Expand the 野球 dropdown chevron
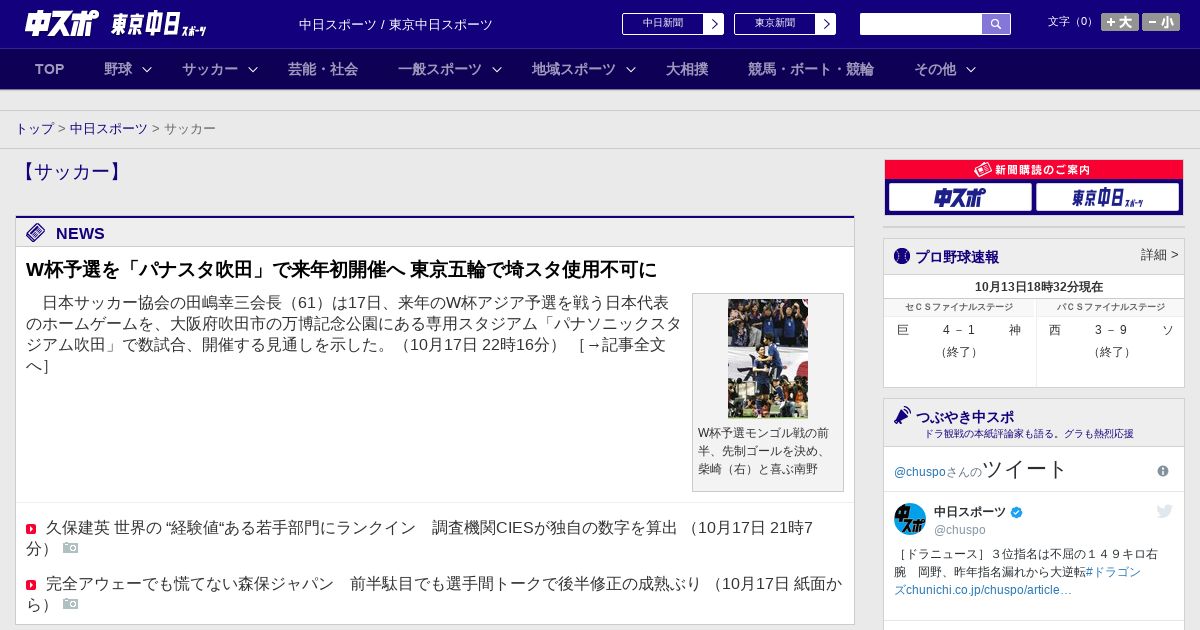Viewport: 1200px width, 630px height. point(147,69)
